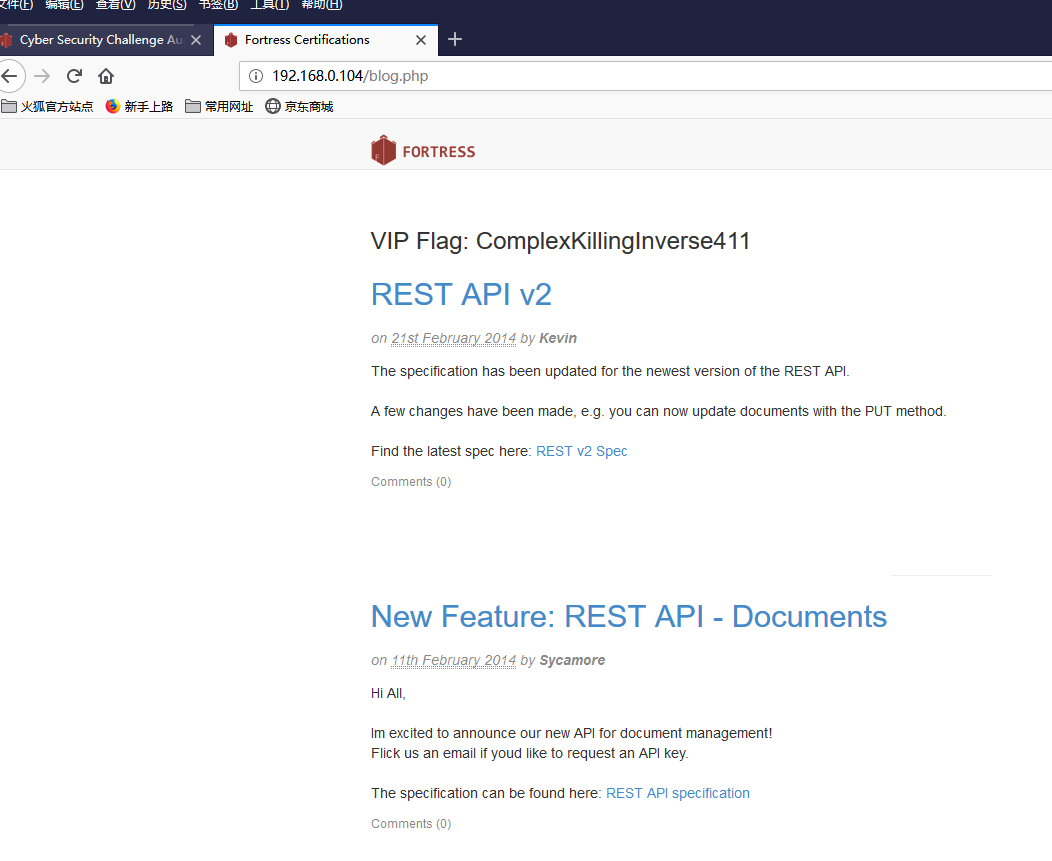Go to the browser home page icon
The height and width of the screenshot is (861, 1052).
click(x=106, y=76)
